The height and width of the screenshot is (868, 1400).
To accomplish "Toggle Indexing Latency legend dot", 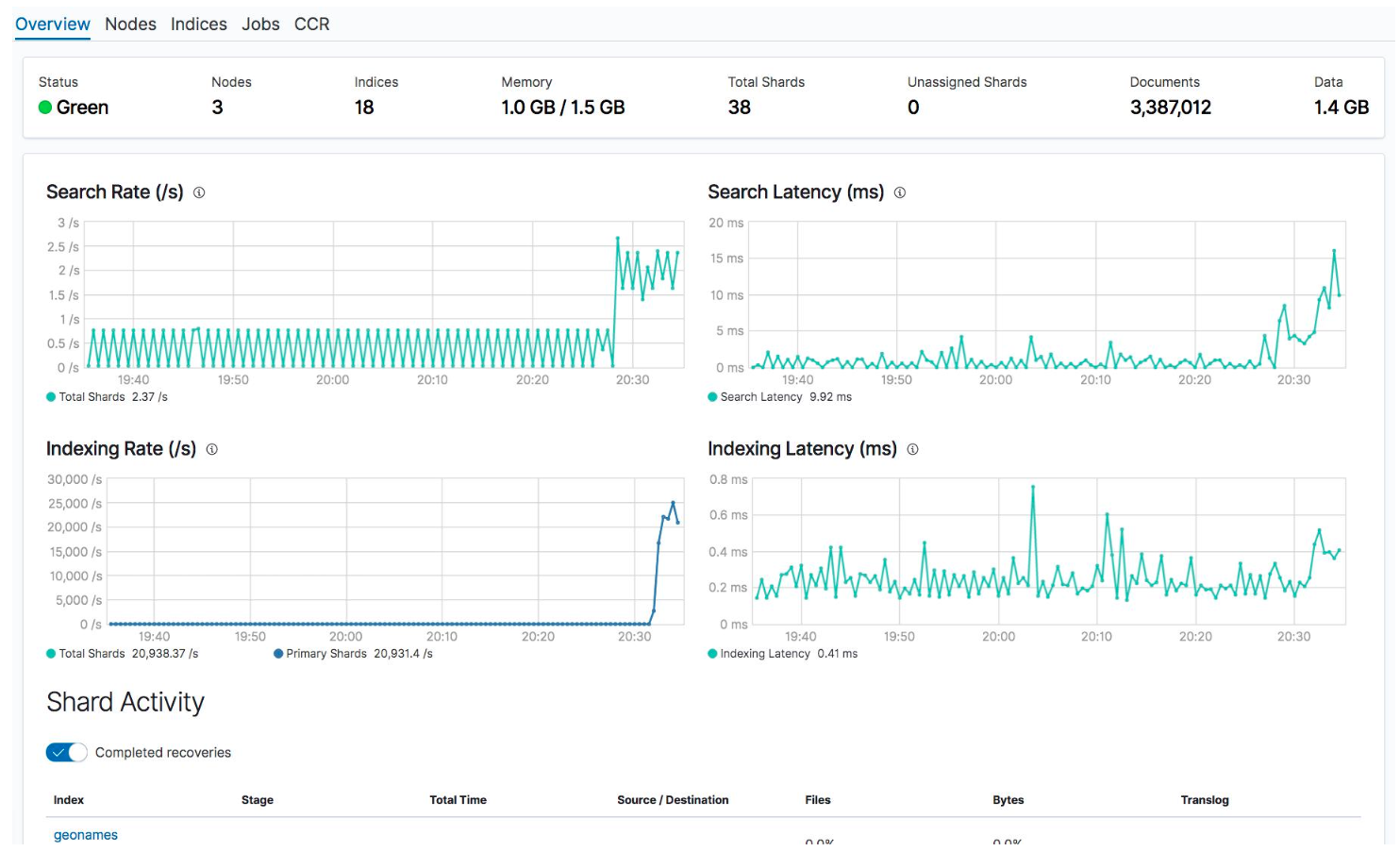I will pos(712,654).
